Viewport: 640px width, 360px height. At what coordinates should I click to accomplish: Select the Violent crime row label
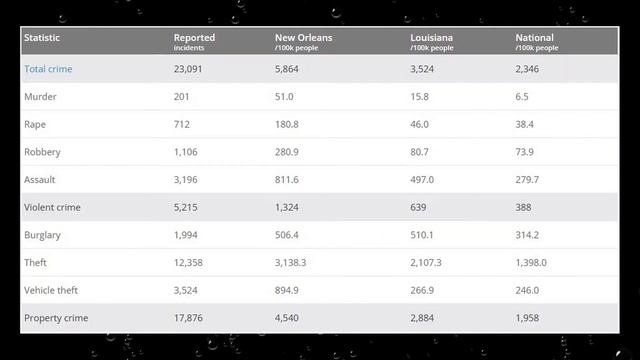[52, 207]
